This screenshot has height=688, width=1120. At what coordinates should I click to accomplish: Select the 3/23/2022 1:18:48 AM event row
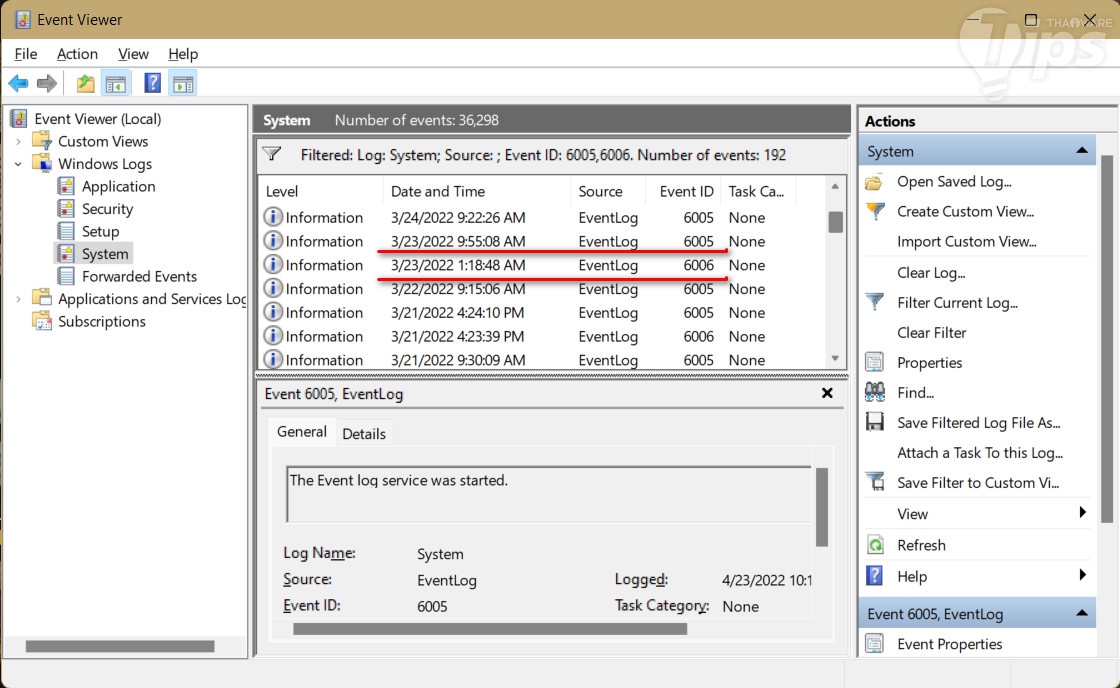tap(458, 265)
